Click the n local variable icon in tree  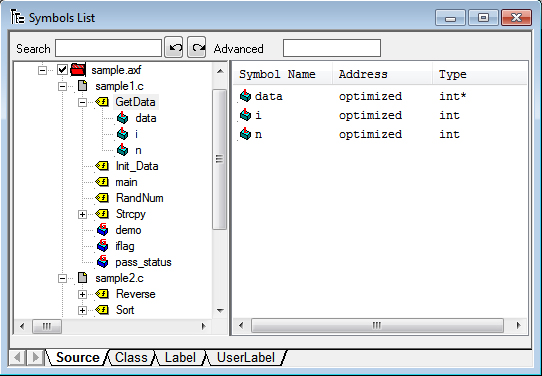point(122,150)
